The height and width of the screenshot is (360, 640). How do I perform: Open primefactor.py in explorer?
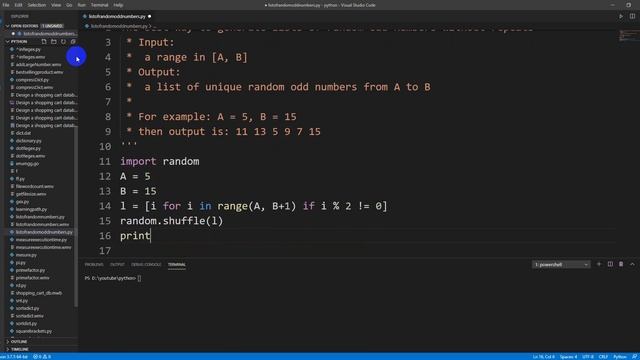pyautogui.click(x=30, y=270)
